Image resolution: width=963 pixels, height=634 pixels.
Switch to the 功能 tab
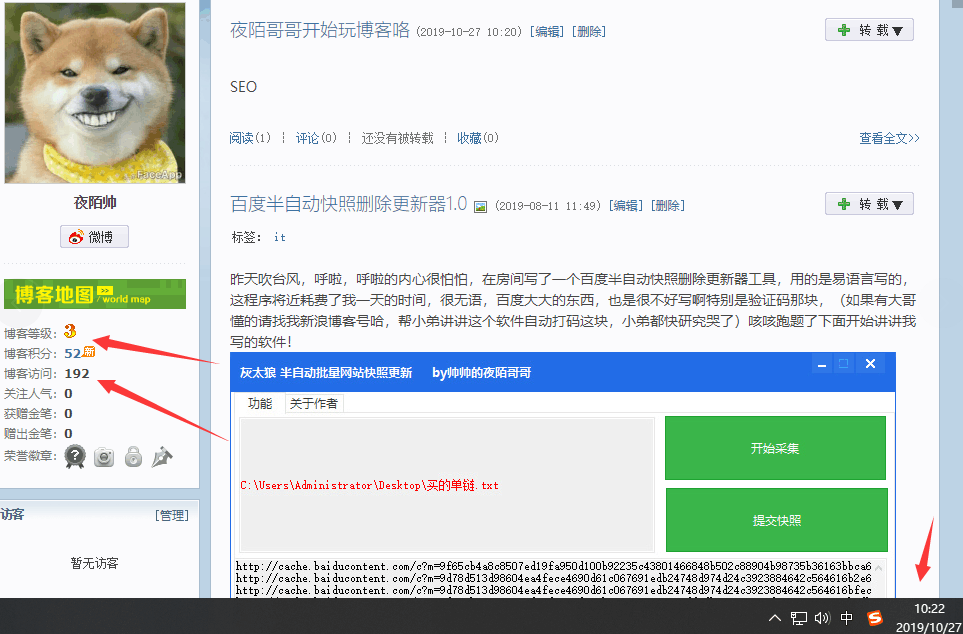(259, 403)
